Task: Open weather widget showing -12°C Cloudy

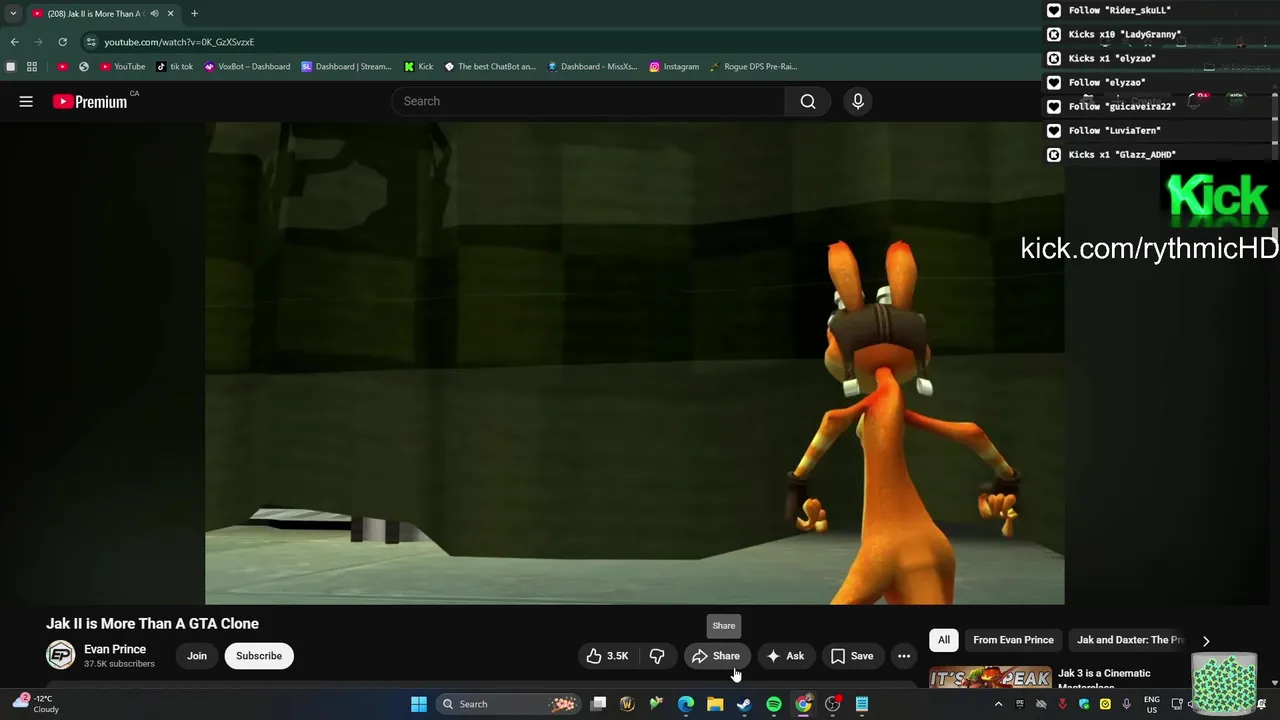Action: (x=36, y=704)
